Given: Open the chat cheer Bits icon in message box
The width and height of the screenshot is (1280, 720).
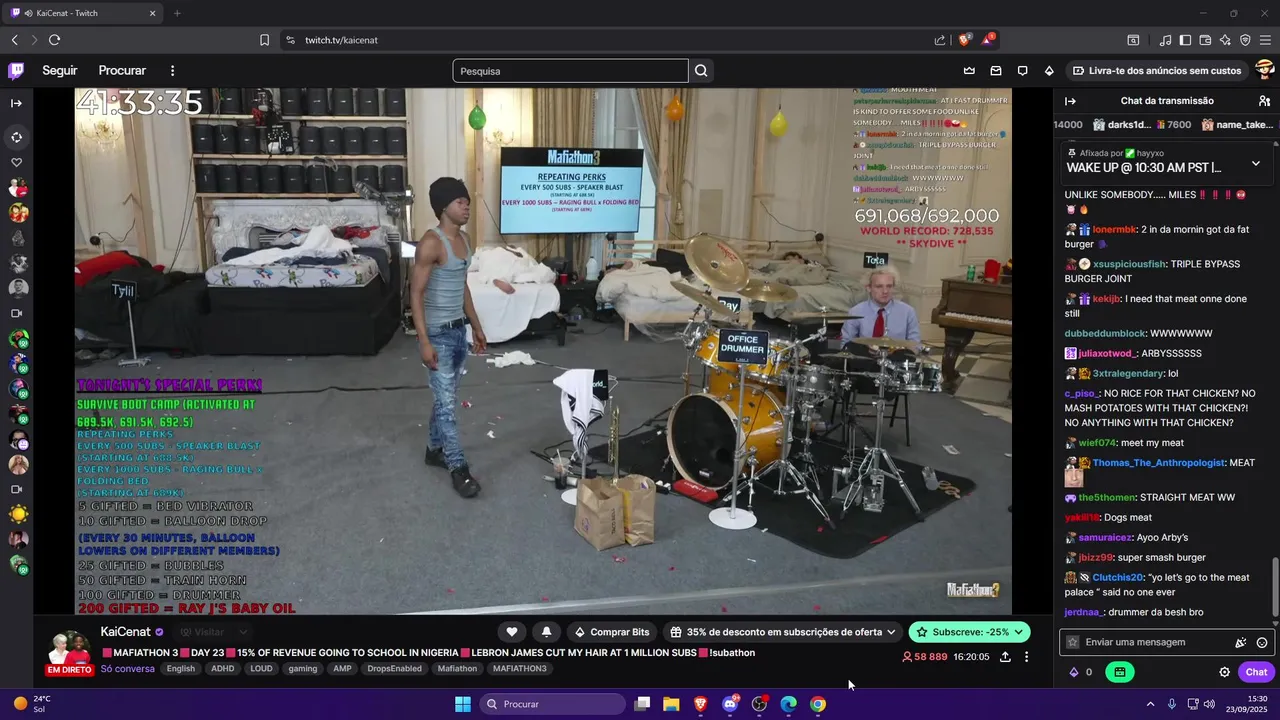Looking at the screenshot, I should [x=1240, y=642].
